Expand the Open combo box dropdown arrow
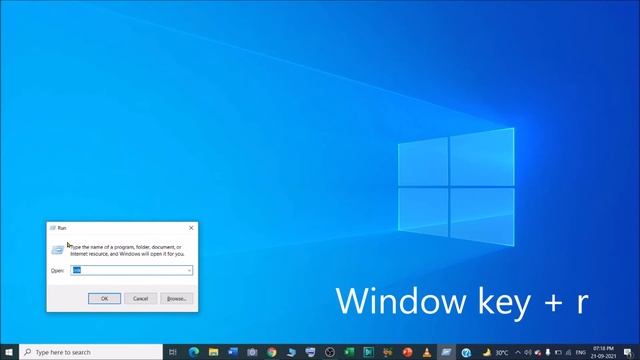Viewport: 640px width, 360px height. (x=189, y=270)
